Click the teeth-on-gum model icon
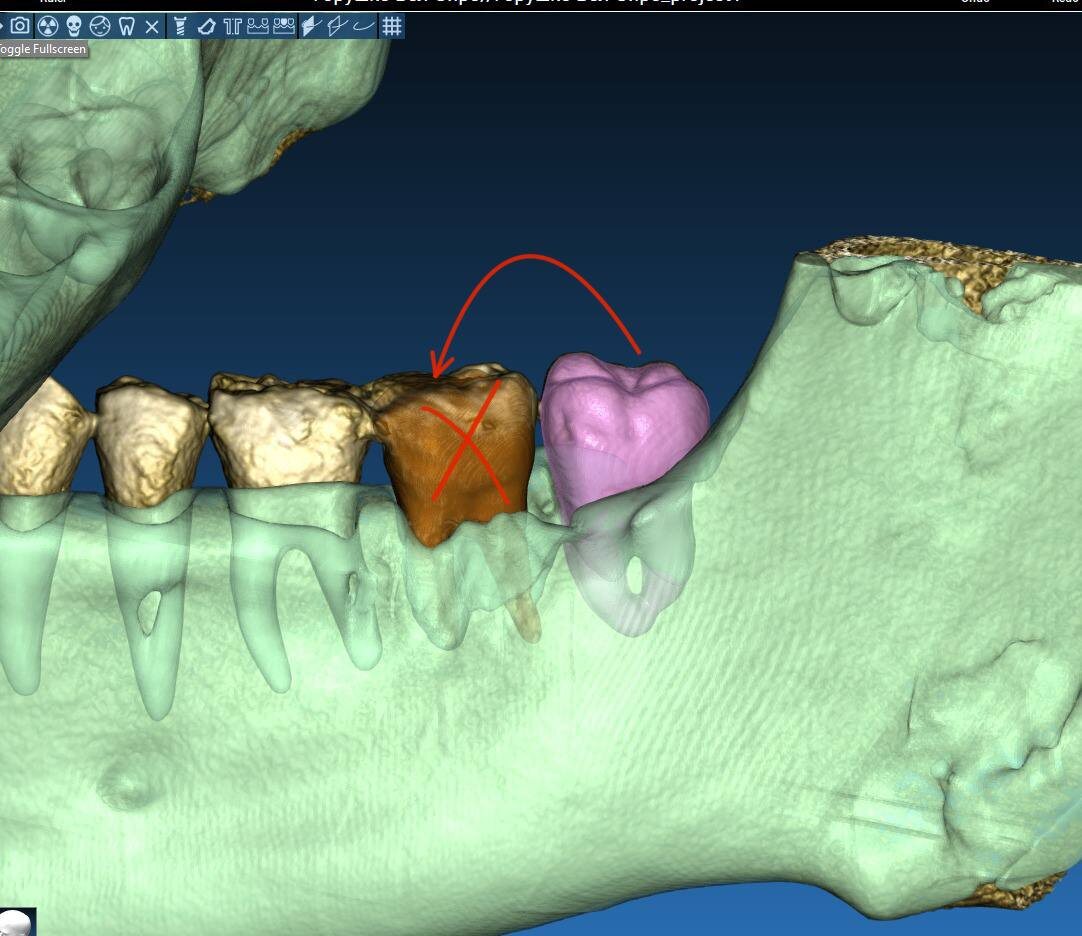Viewport: 1082px width, 936px height. 257,26
